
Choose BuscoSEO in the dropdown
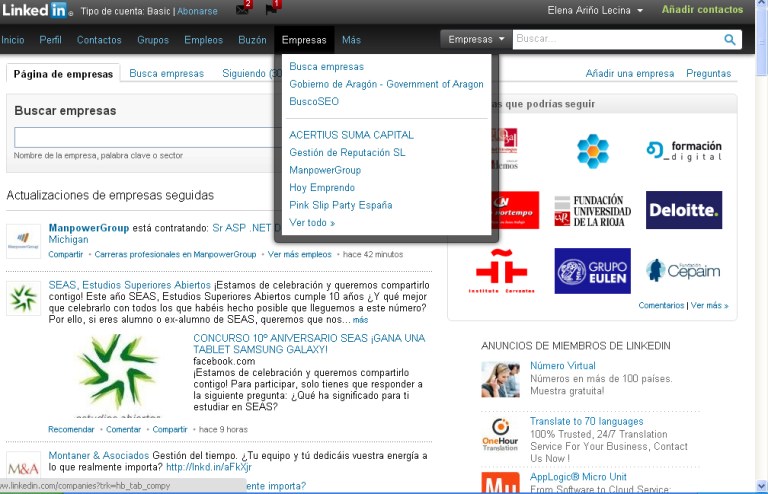tap(314, 101)
